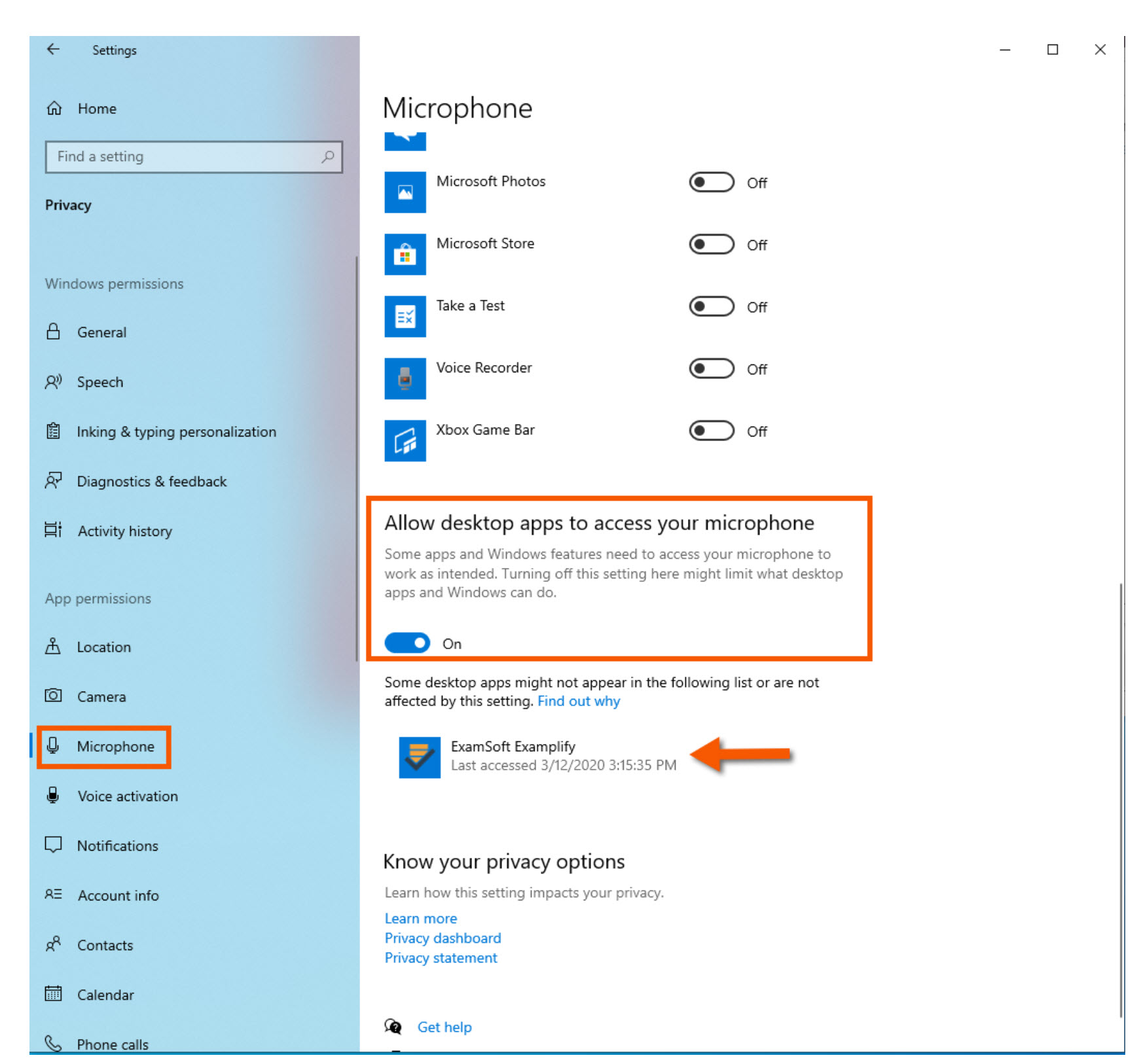The width and height of the screenshot is (1139, 1064).
Task: Click the Inking & typing clipboard icon
Action: pyautogui.click(x=53, y=431)
